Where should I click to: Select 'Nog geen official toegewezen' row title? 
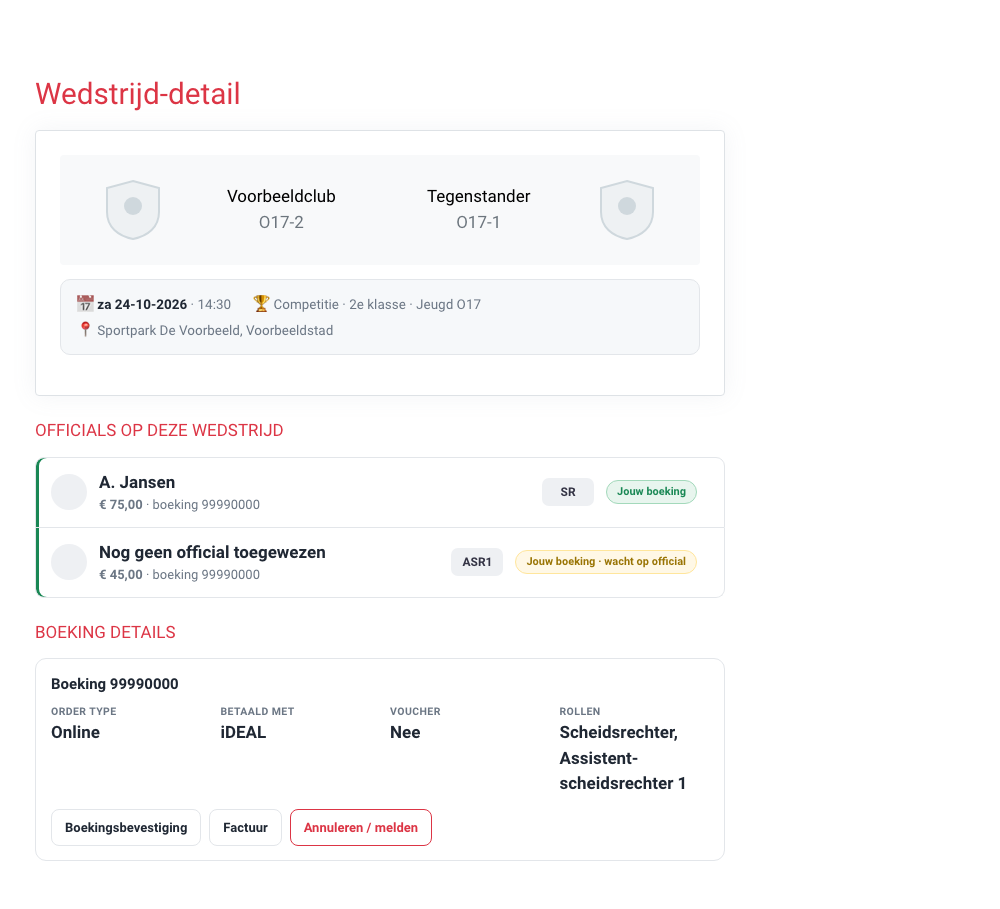[x=212, y=552]
